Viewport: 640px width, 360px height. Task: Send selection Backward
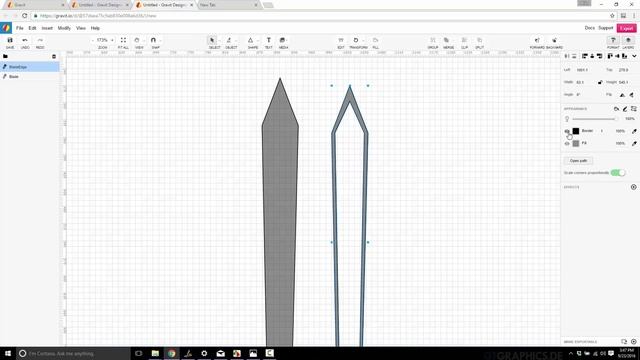[554, 40]
